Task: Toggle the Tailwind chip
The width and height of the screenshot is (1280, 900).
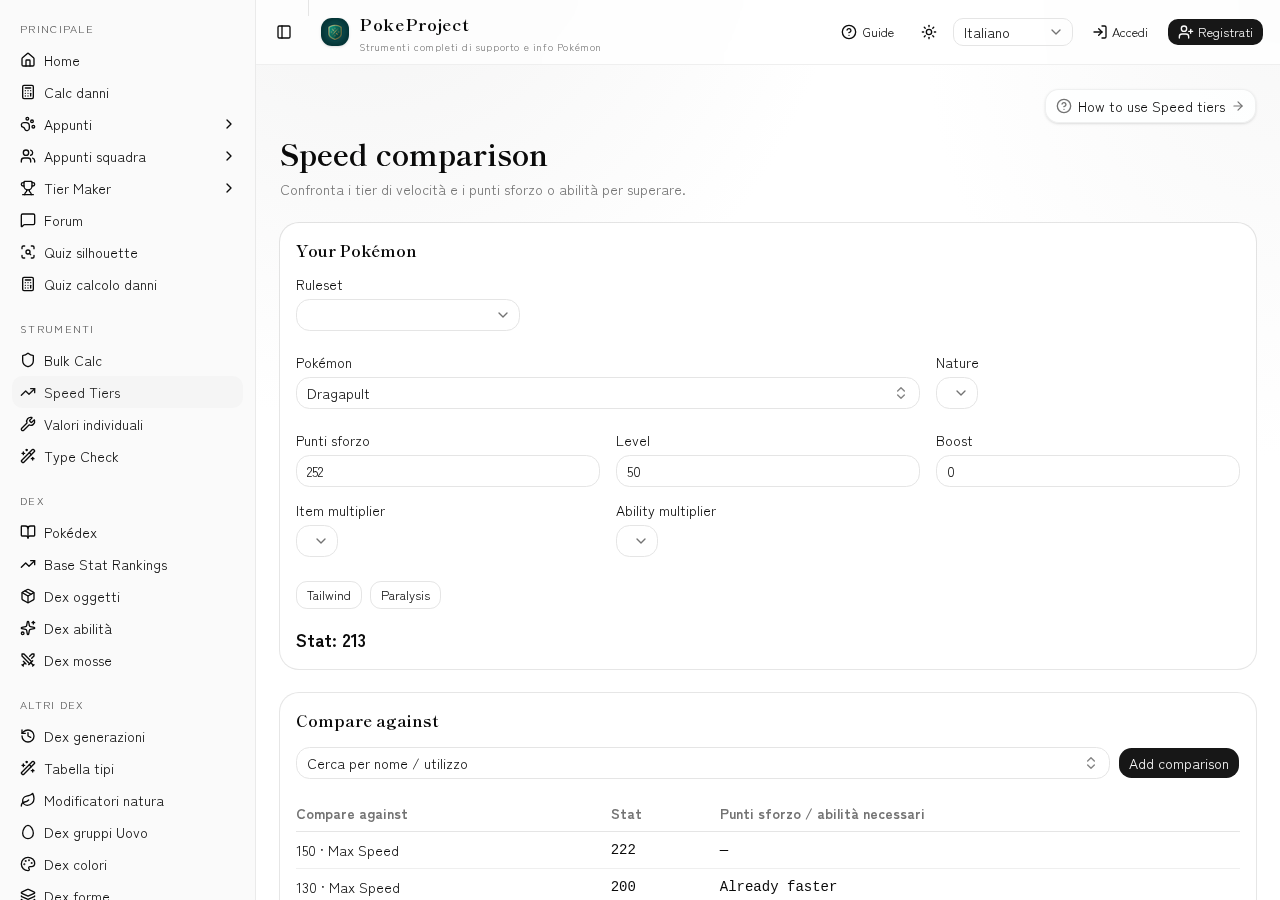Action: coord(329,595)
